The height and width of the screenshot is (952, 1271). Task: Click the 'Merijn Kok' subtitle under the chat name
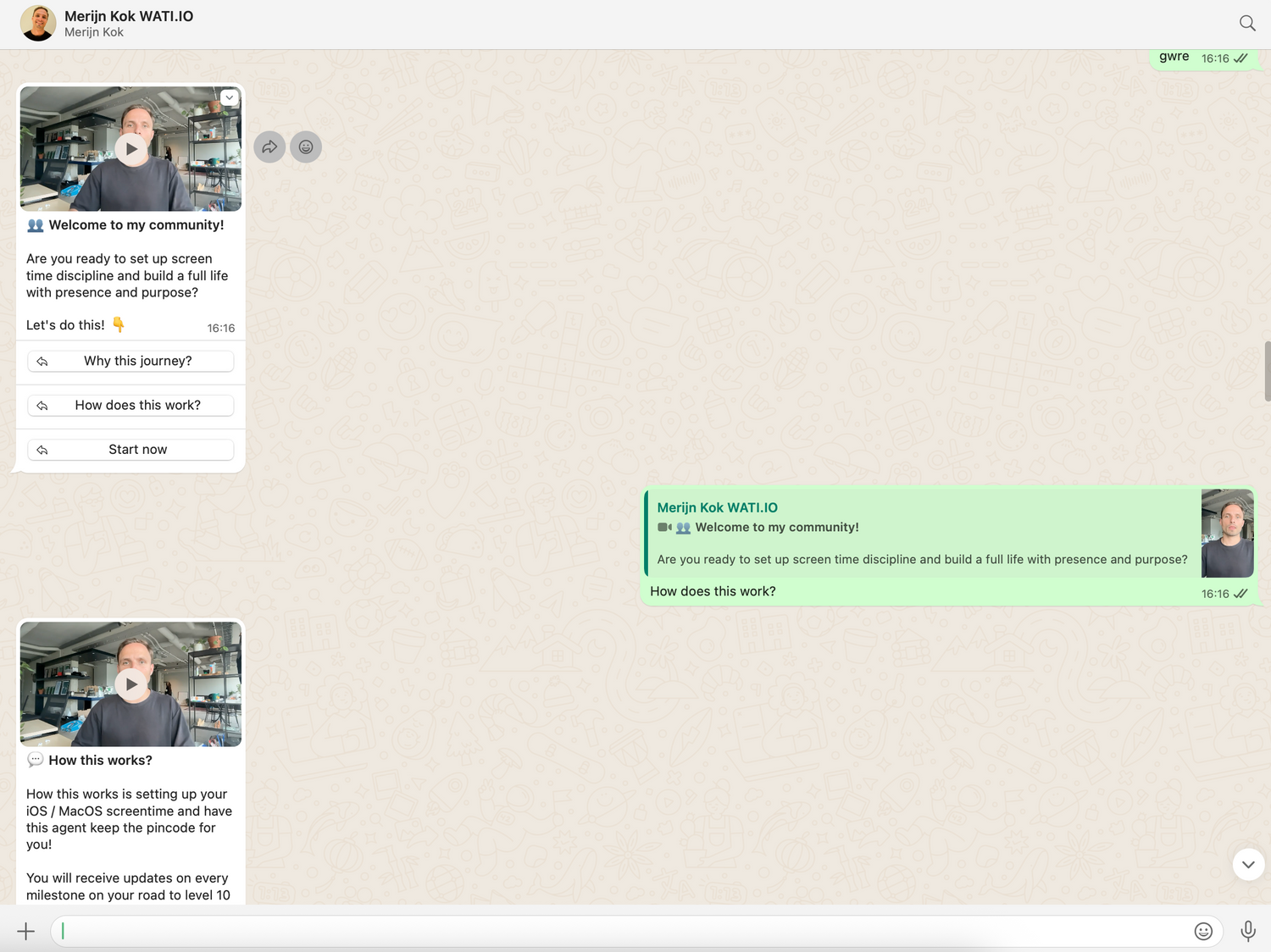[x=94, y=32]
